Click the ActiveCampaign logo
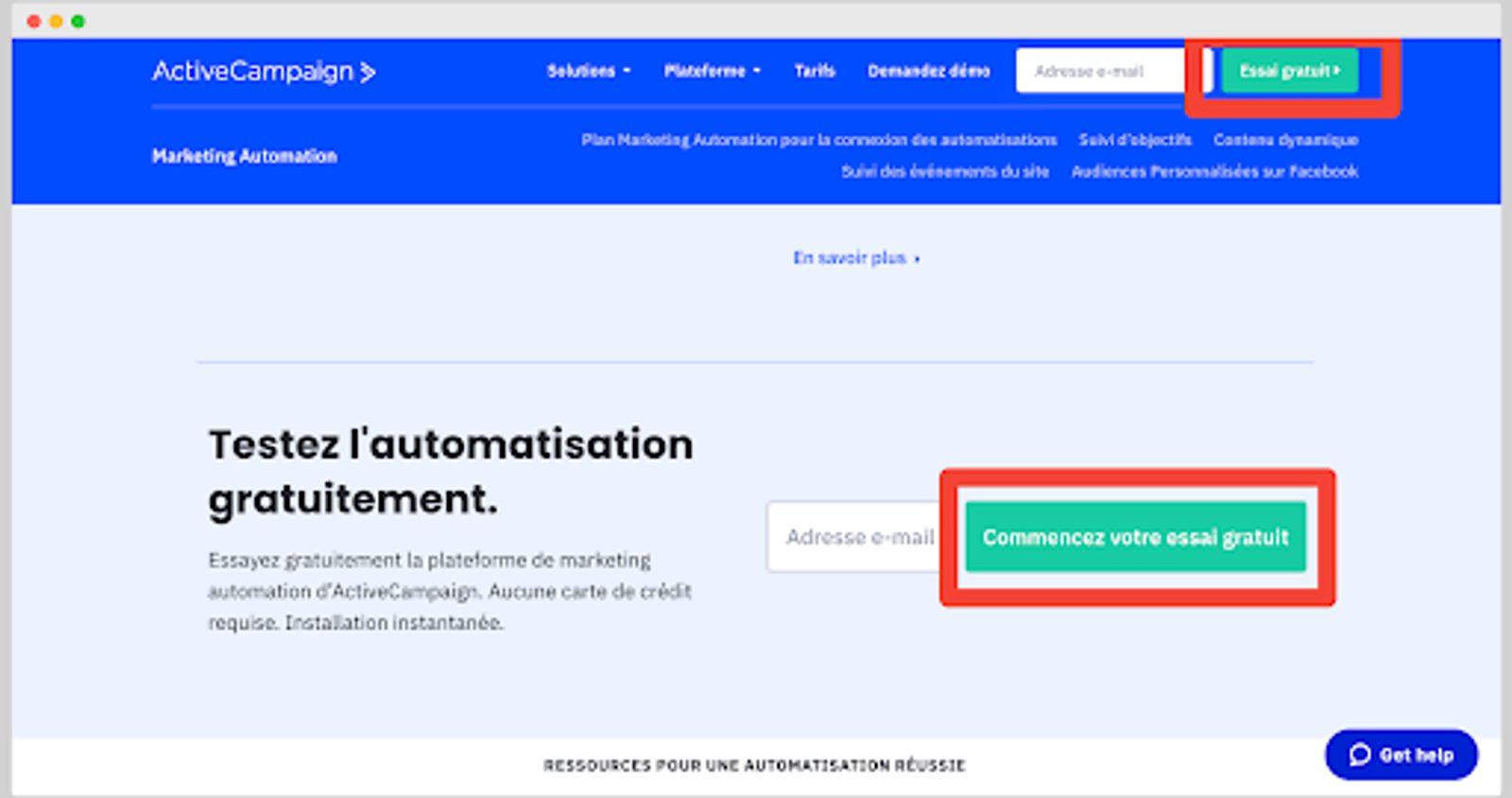This screenshot has width=1512, height=798. click(x=264, y=72)
